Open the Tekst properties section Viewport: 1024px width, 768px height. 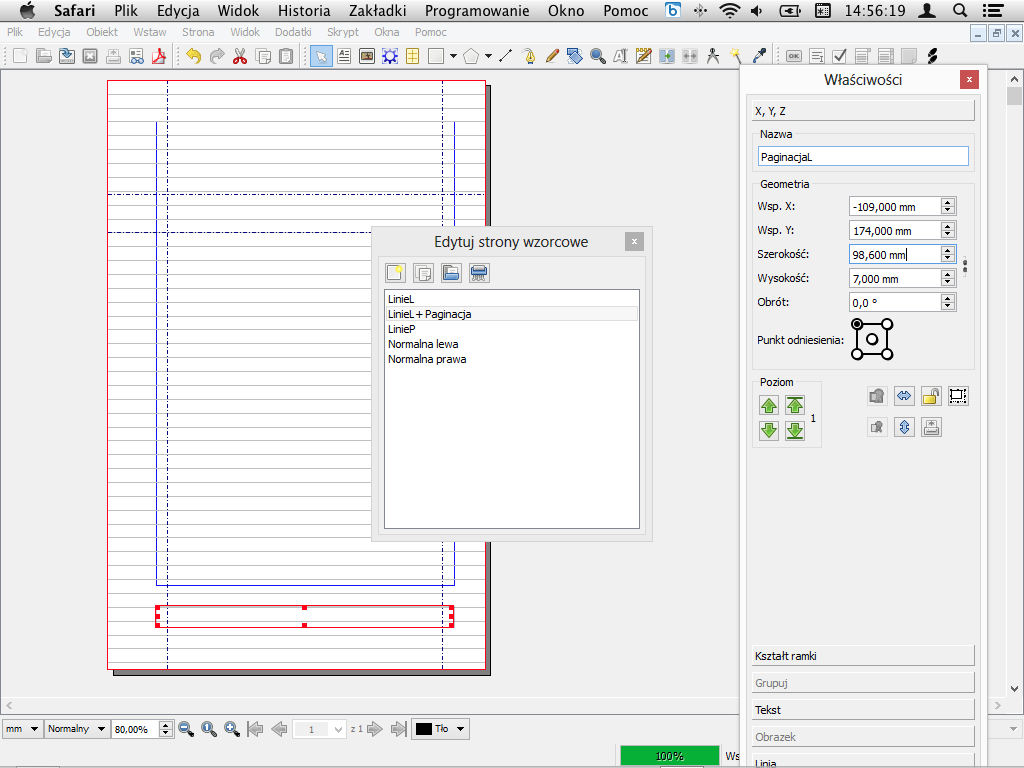(861, 710)
